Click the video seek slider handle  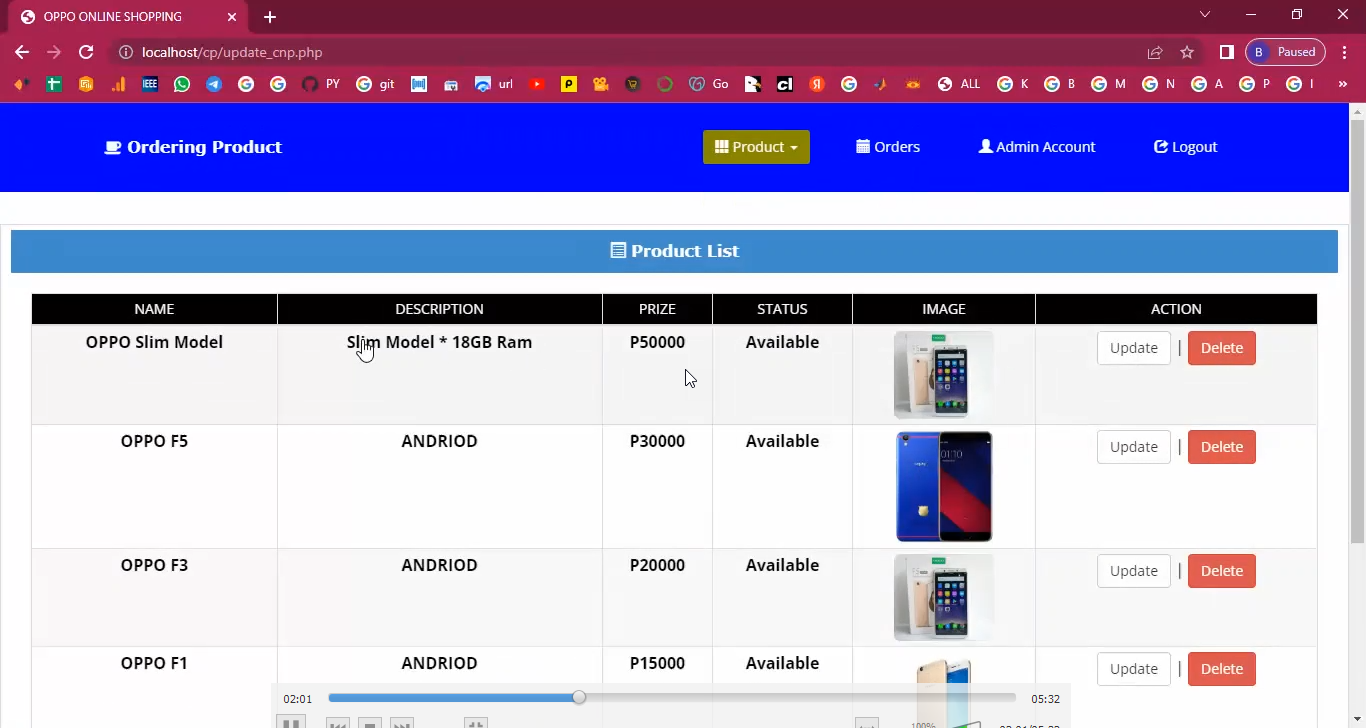point(579,698)
